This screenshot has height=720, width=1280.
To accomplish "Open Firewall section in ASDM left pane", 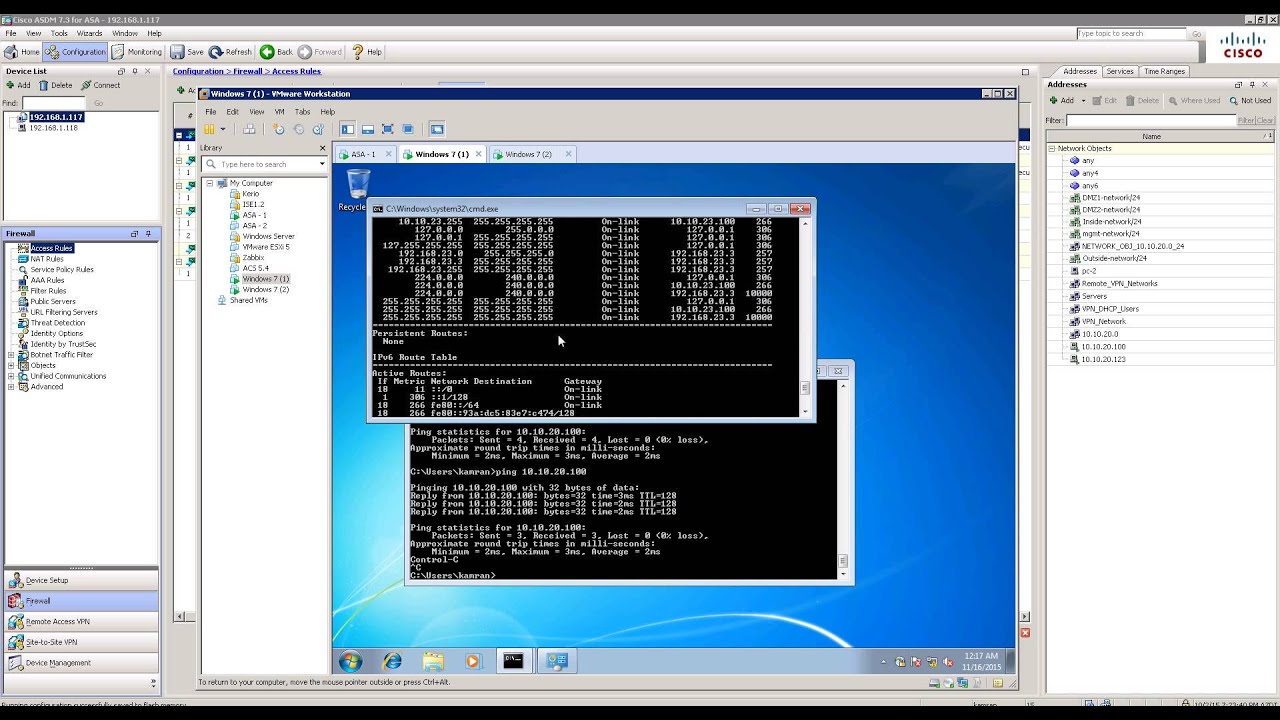I will click(x=79, y=601).
